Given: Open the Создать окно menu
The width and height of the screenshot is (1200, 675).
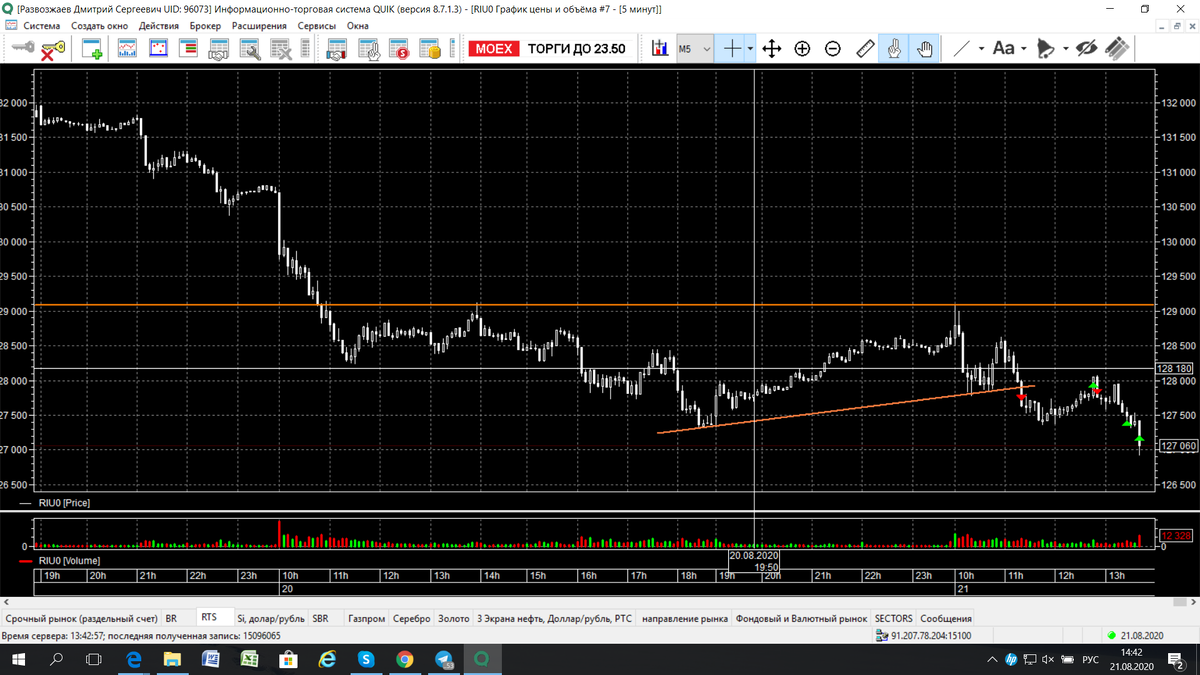Looking at the screenshot, I should coord(100,26).
